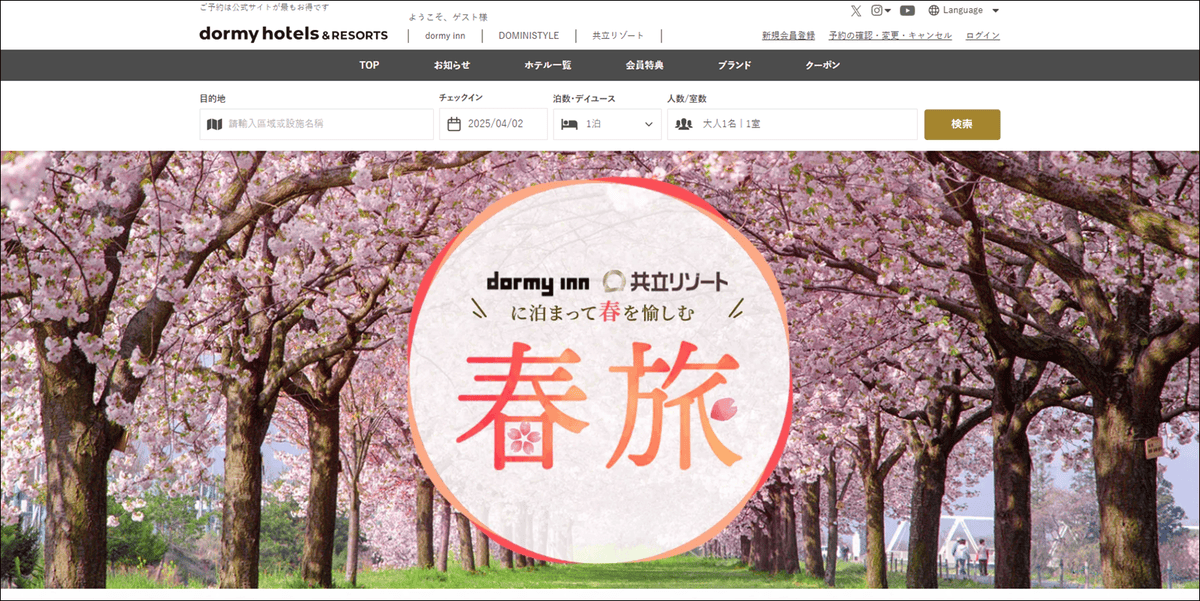Go to the クーポン menu item
The height and width of the screenshot is (601, 1200).
pyautogui.click(x=823, y=65)
